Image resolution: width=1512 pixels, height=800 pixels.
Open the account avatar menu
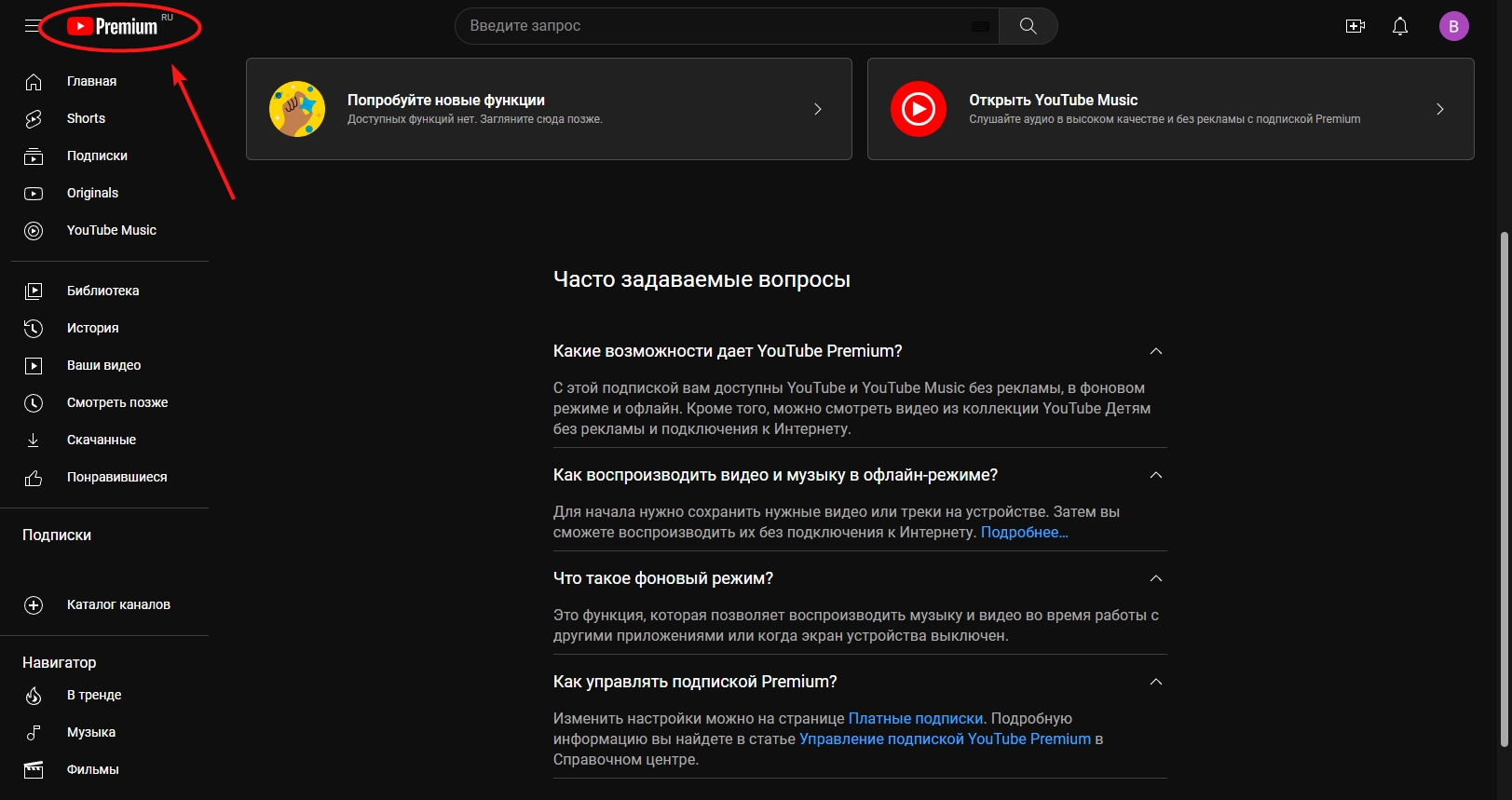tap(1453, 26)
